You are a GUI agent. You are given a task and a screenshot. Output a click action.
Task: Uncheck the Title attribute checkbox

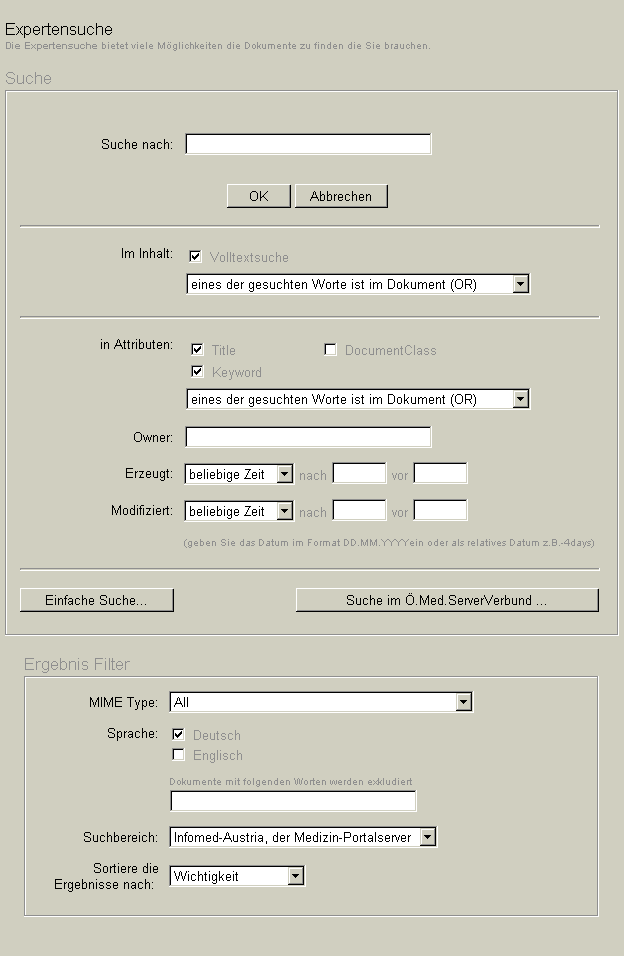click(x=197, y=349)
